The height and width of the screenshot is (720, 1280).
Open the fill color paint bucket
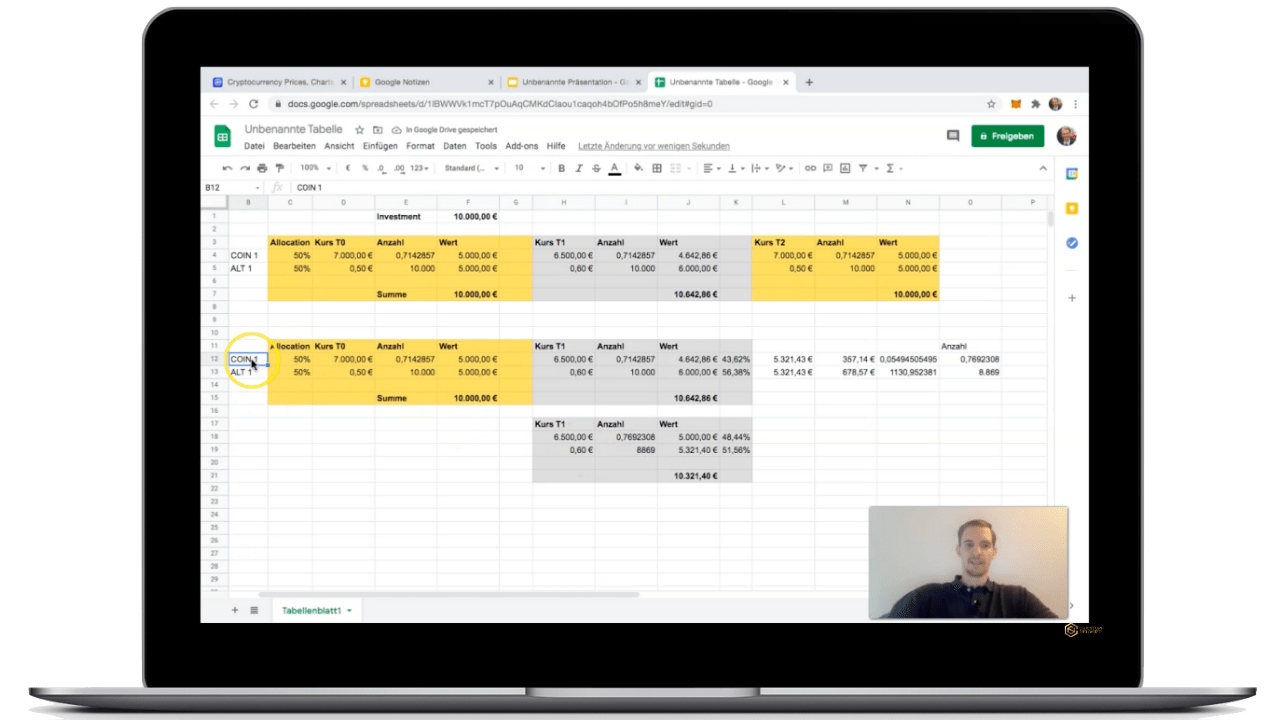(639, 168)
